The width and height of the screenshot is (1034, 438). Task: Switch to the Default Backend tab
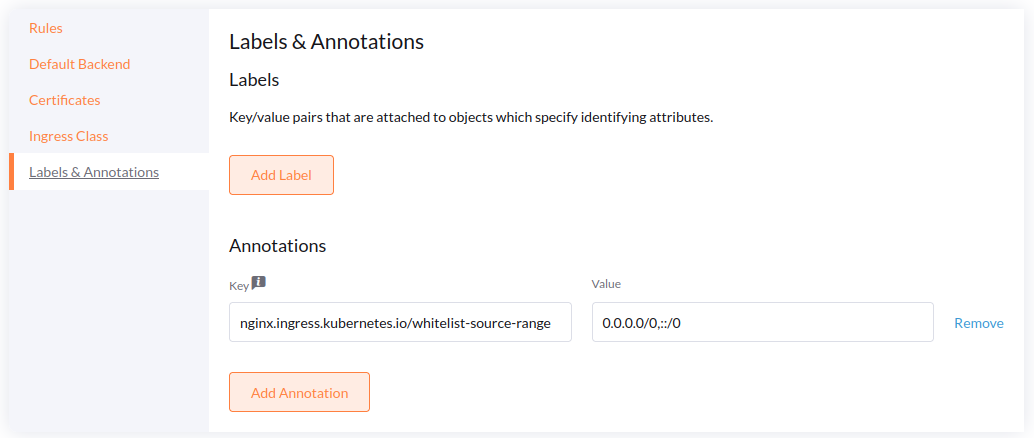point(80,64)
